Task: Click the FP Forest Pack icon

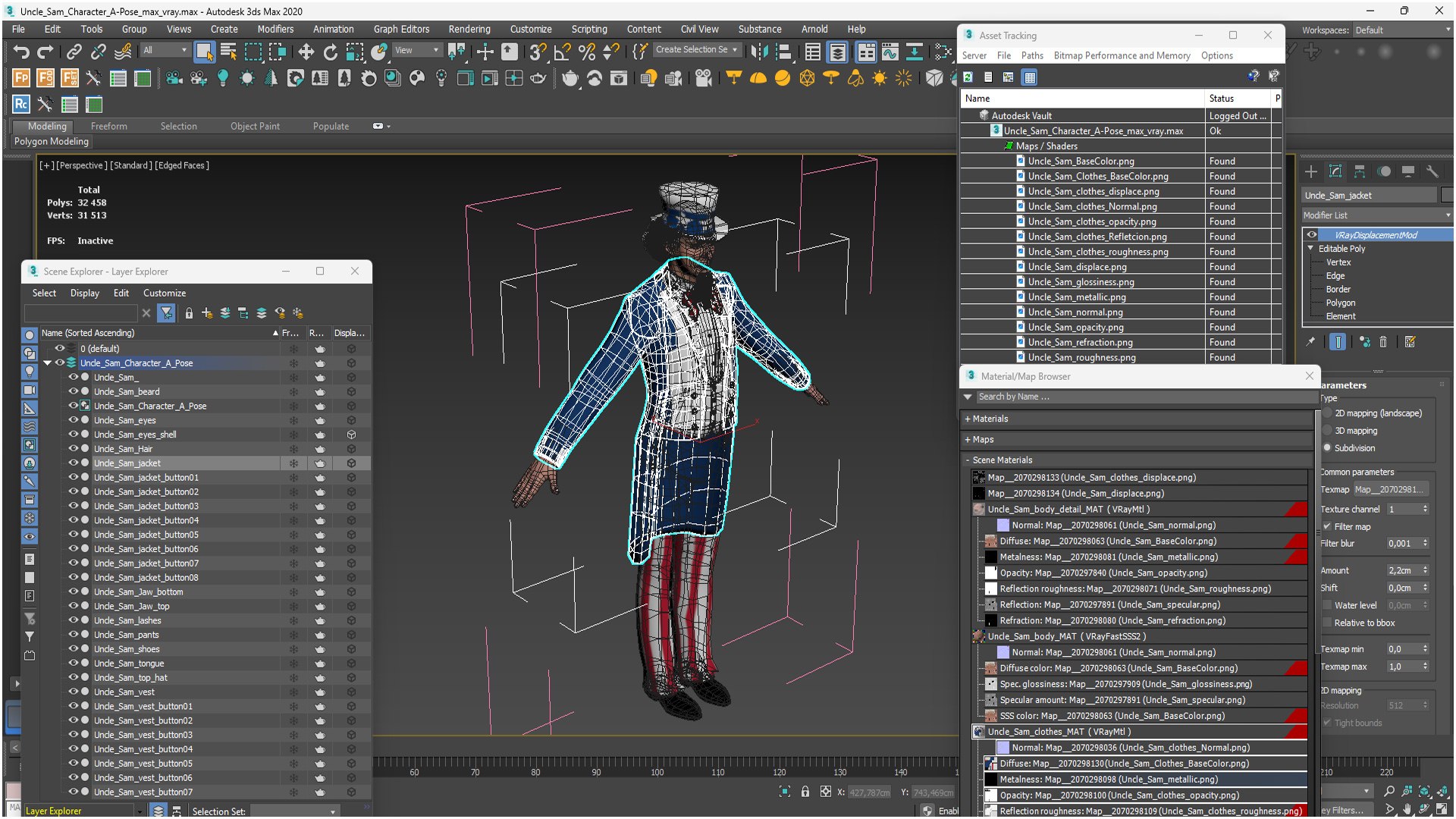Action: (21, 78)
